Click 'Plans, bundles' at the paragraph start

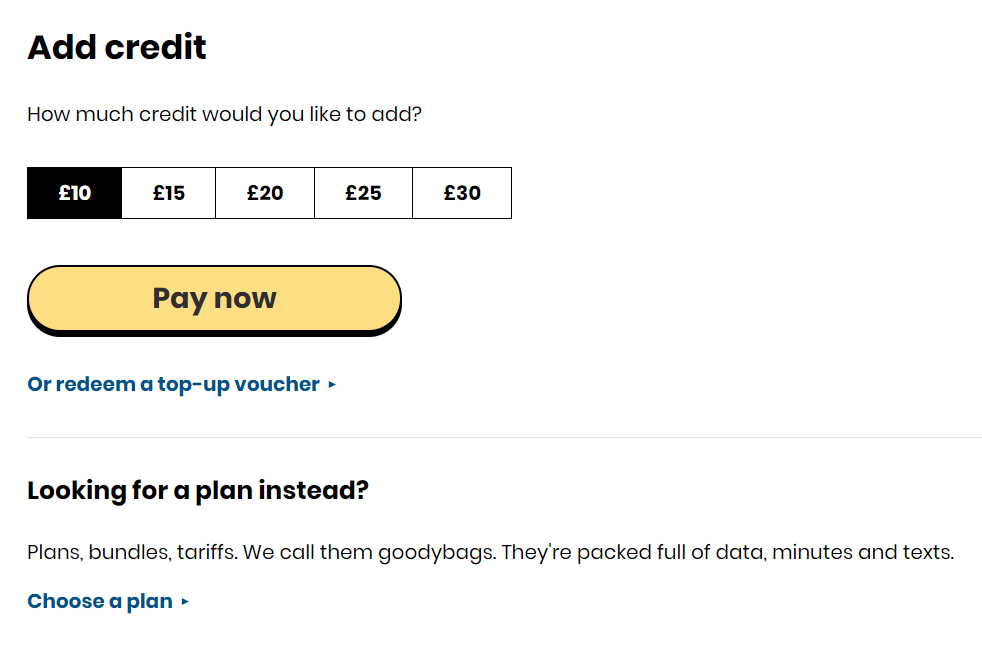point(100,553)
